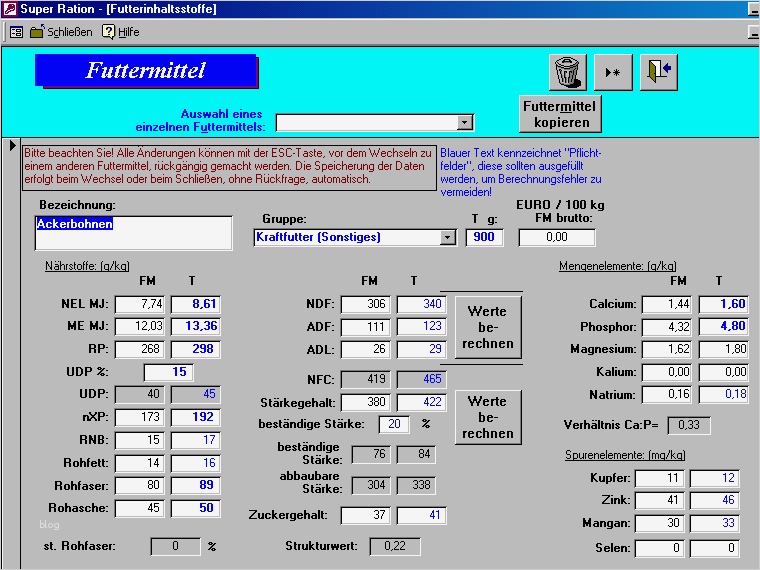760x570 pixels.
Task: Click the Magnesium T field 1,80
Action: [x=723, y=349]
